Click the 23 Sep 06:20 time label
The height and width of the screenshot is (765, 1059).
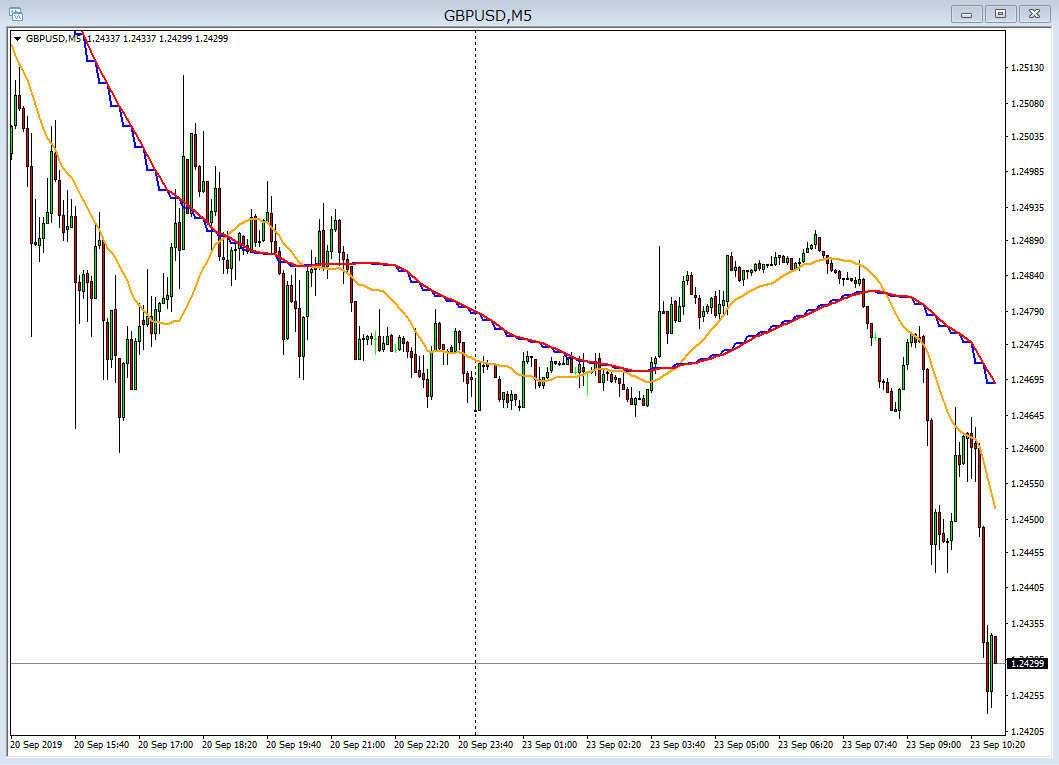806,745
